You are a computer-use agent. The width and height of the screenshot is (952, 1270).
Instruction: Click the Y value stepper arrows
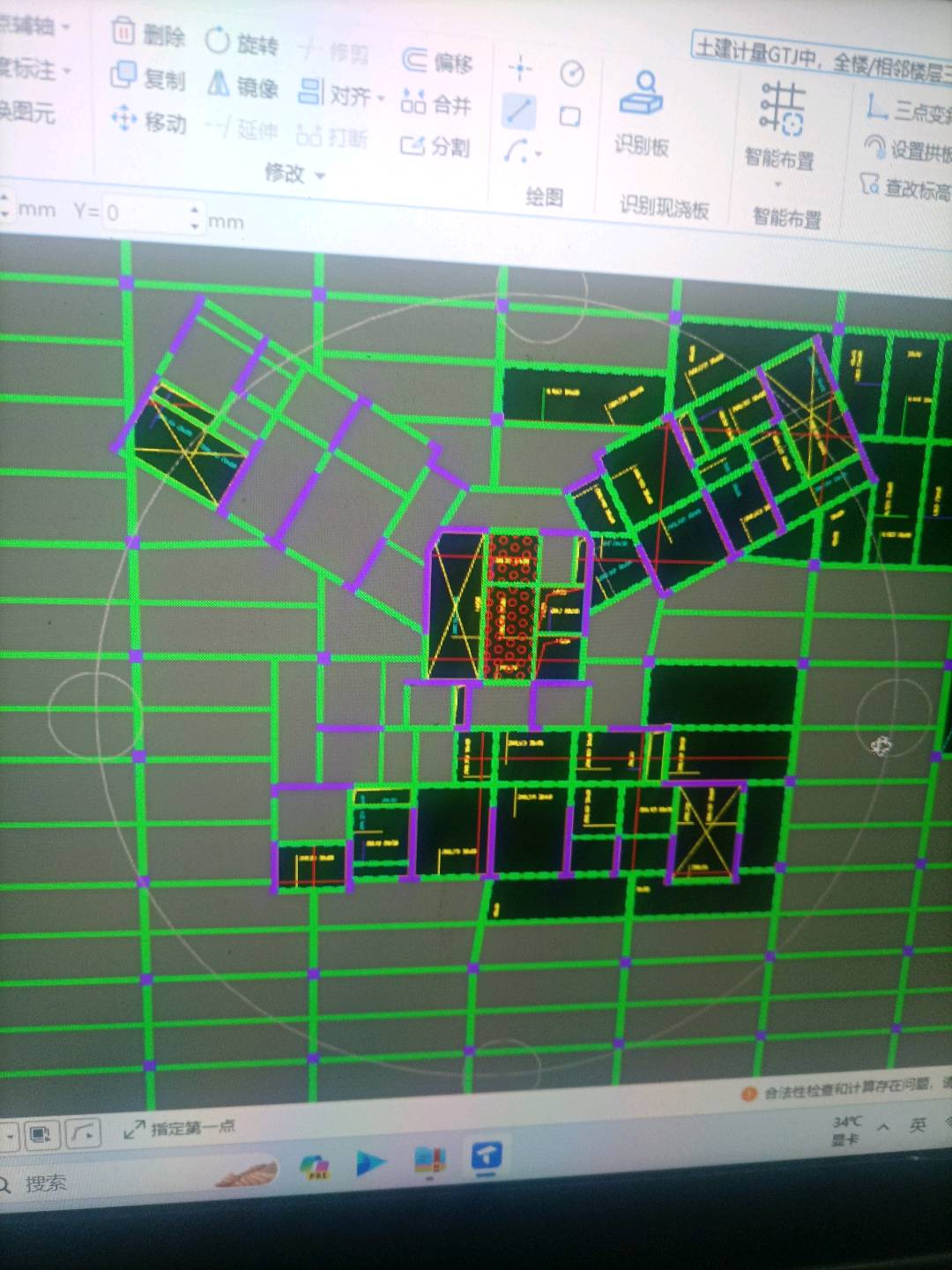pos(195,217)
